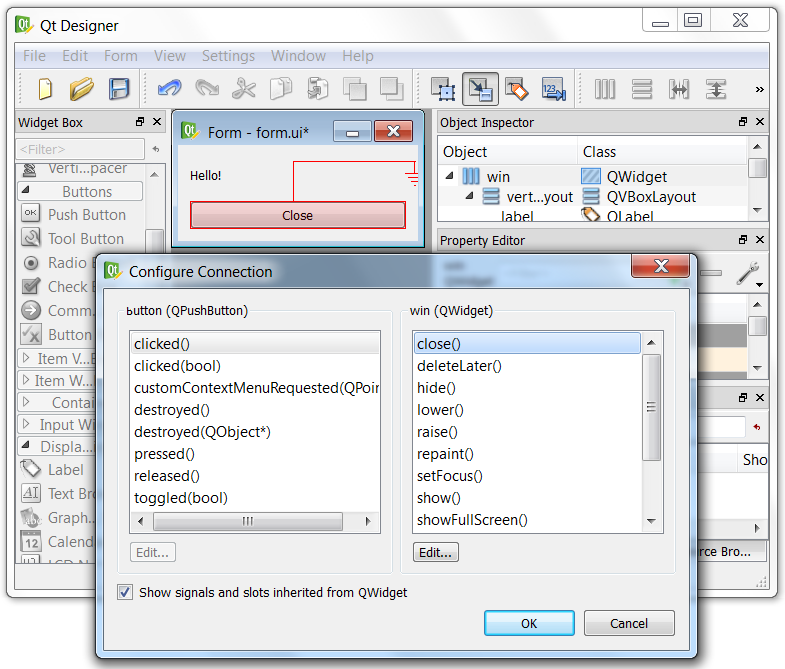Open the Window menu
The width and height of the screenshot is (785, 669).
(298, 56)
